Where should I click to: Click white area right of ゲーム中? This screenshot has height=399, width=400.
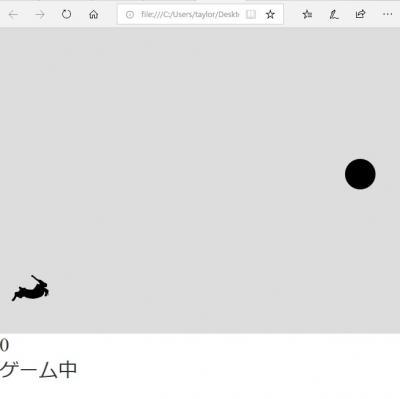pyautogui.click(x=233, y=370)
